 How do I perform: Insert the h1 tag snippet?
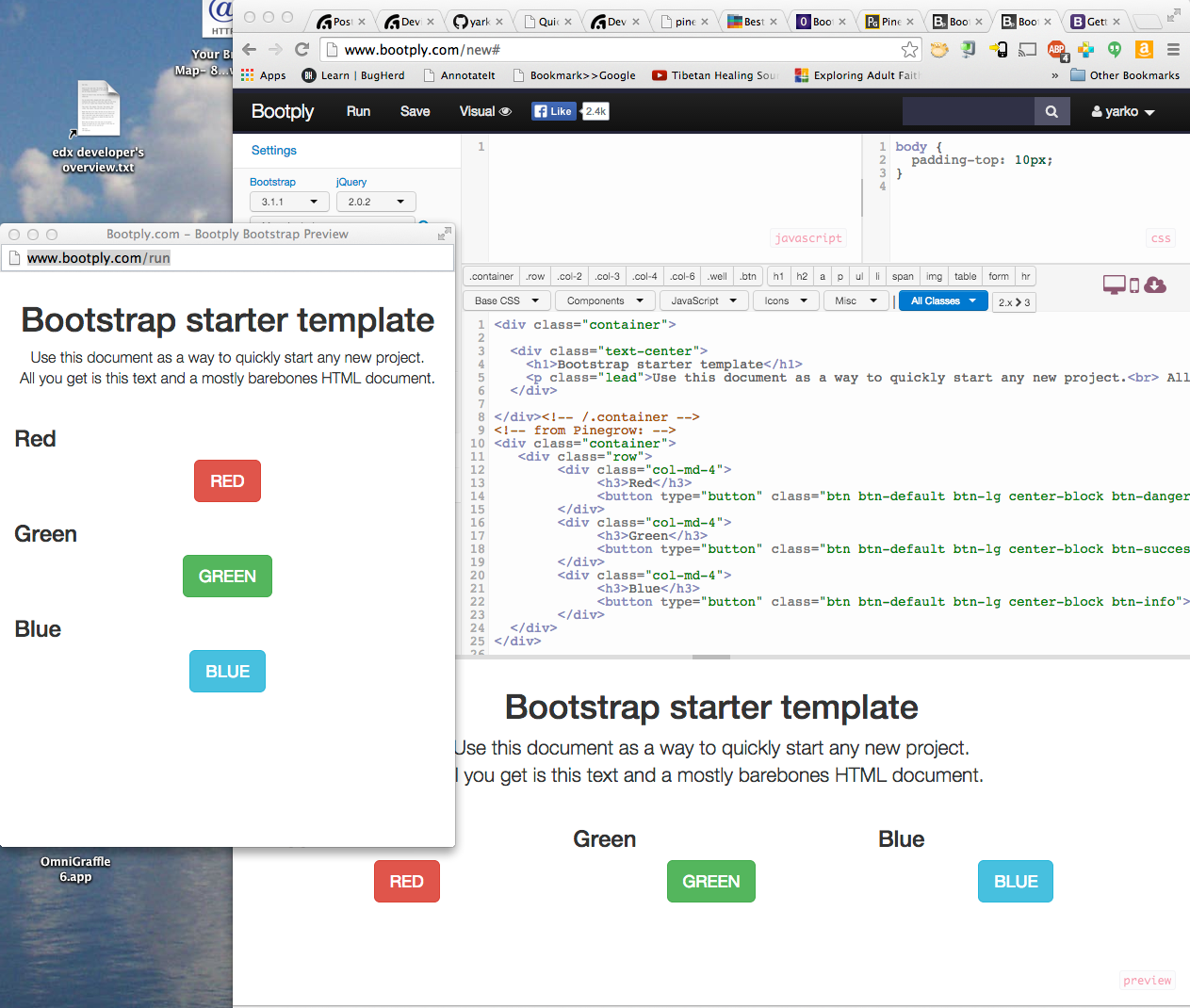click(778, 276)
